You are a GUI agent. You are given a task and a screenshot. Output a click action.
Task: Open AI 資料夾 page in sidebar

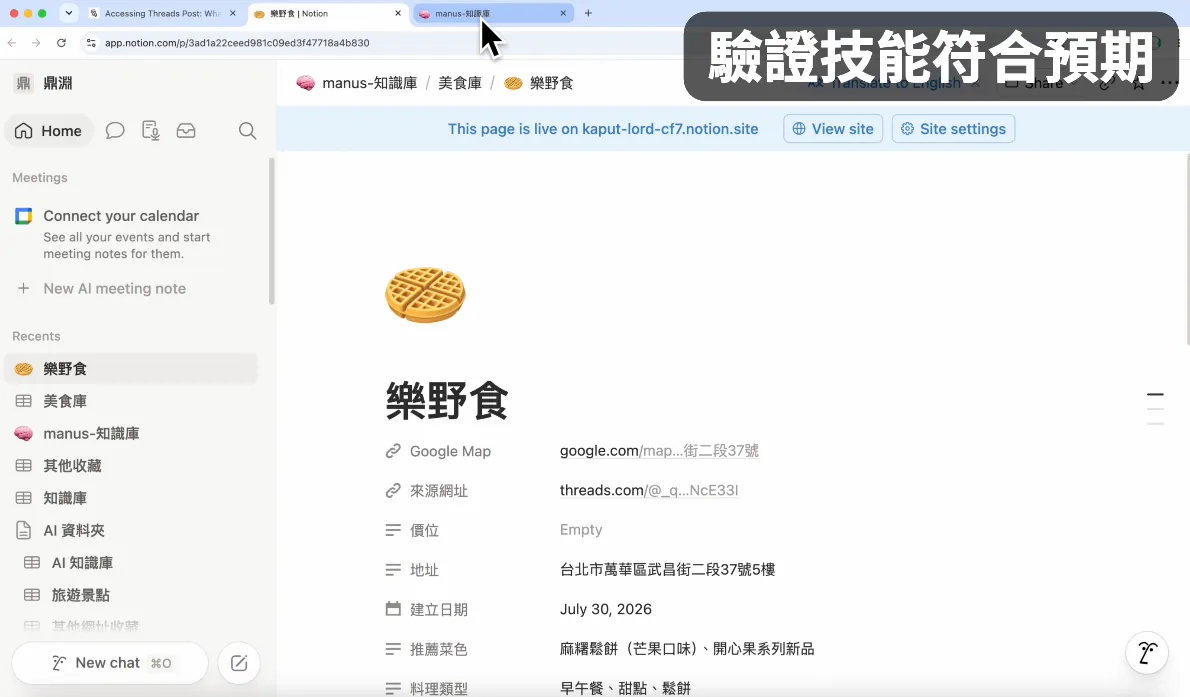pyautogui.click(x=131, y=531)
